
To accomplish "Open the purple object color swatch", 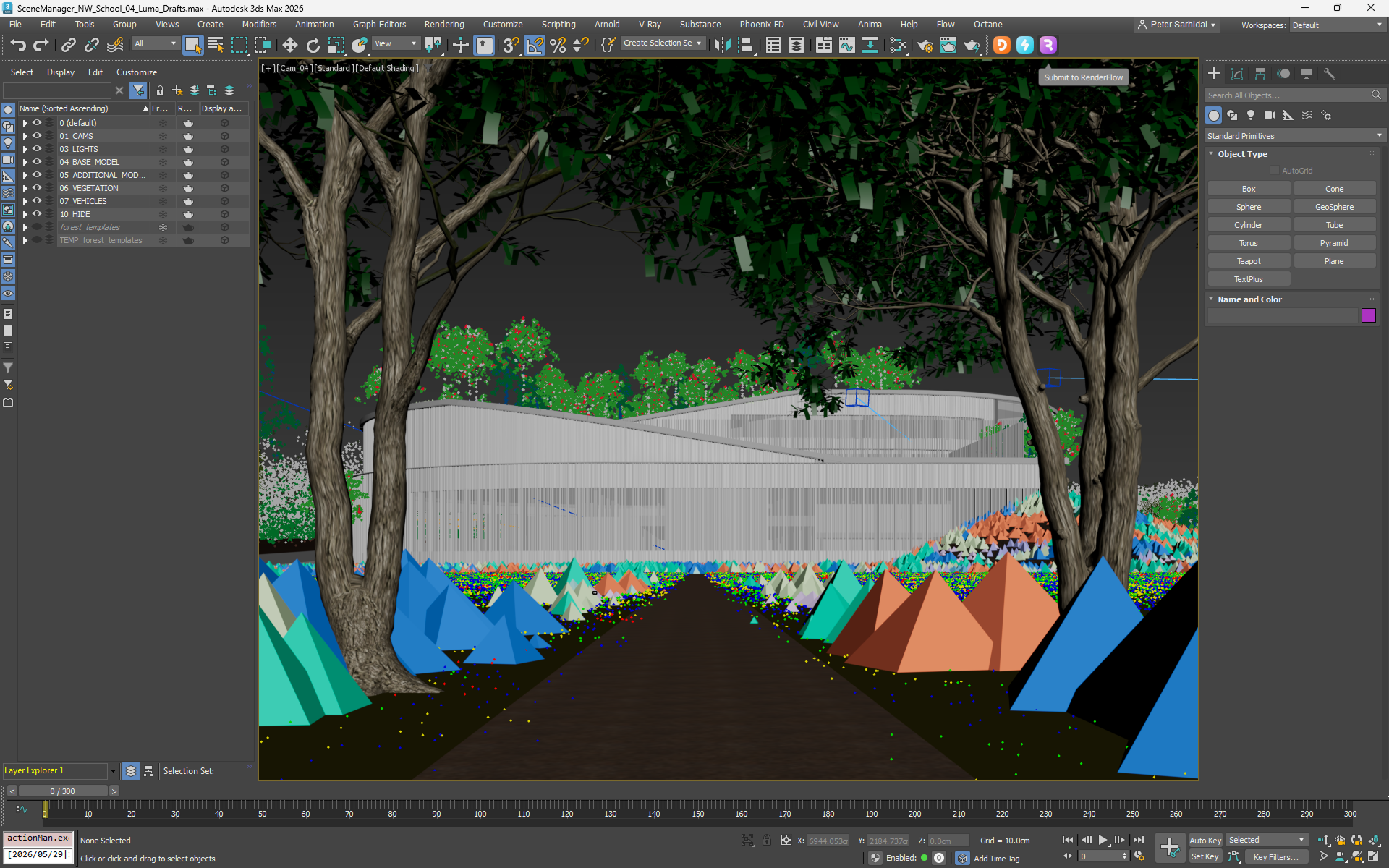I will 1368,315.
